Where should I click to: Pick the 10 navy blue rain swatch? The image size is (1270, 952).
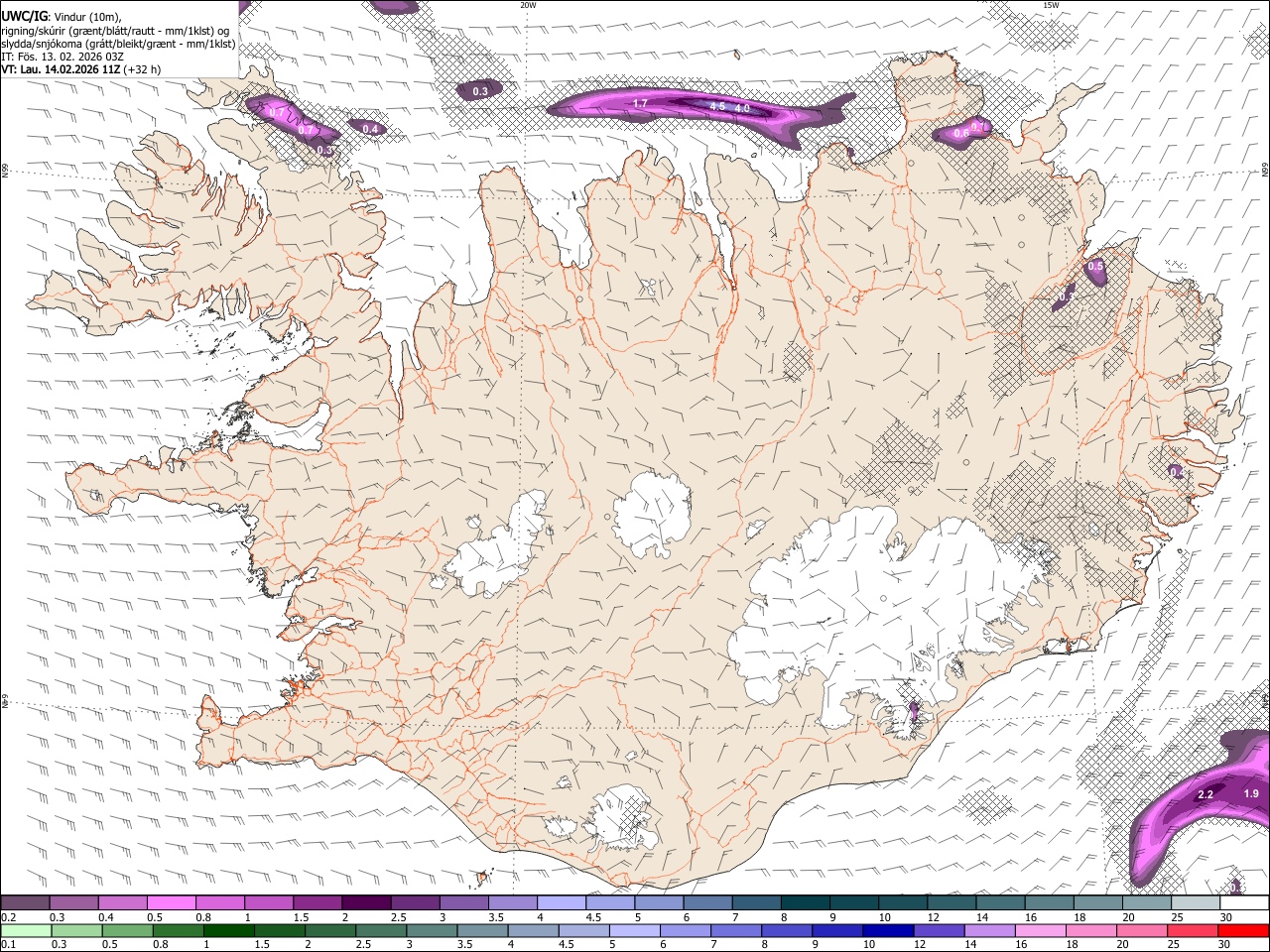tap(886, 930)
